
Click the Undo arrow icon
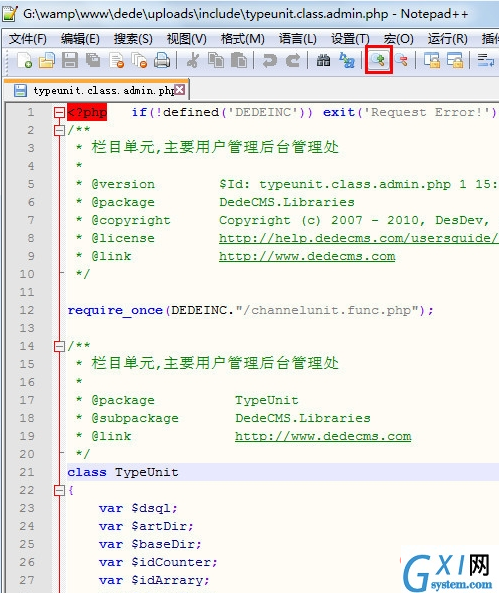269,61
